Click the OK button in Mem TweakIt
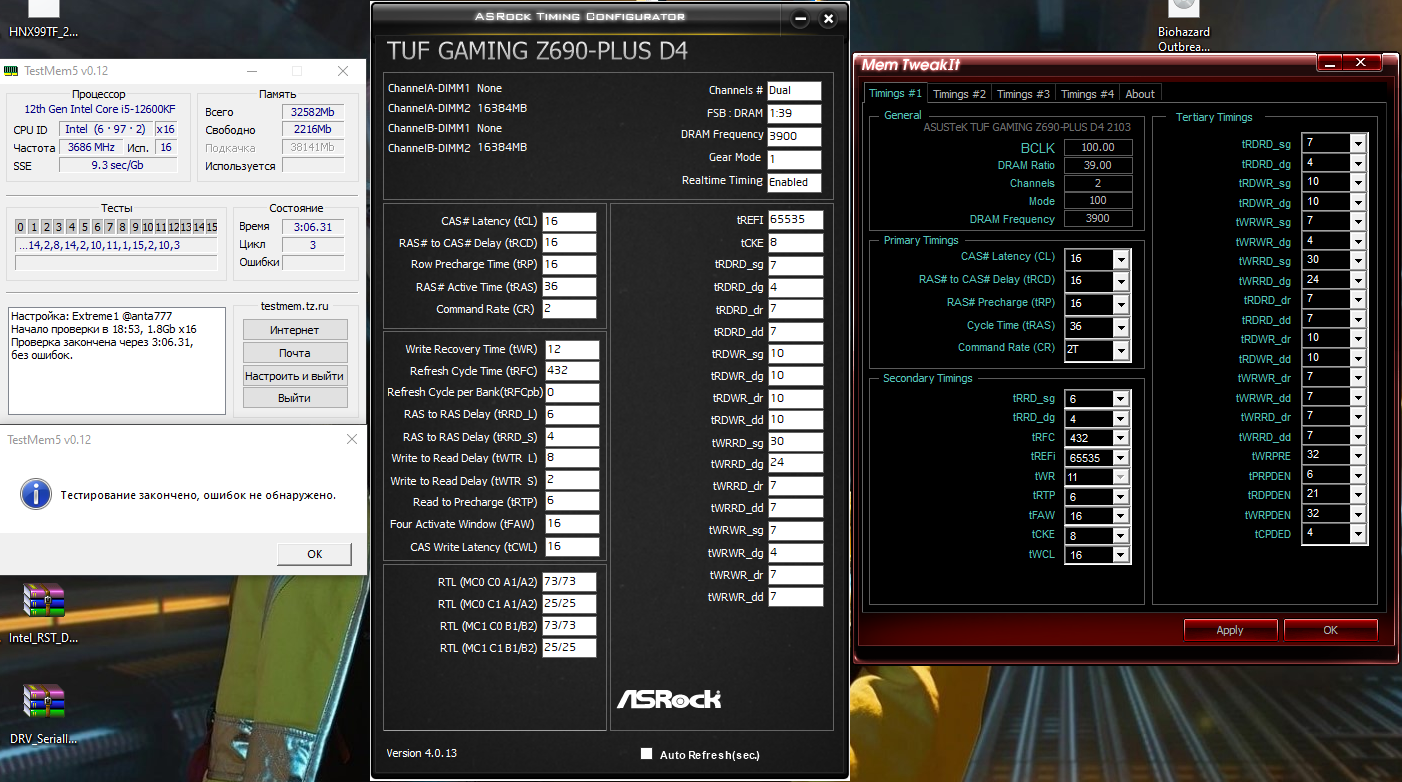 click(1330, 630)
